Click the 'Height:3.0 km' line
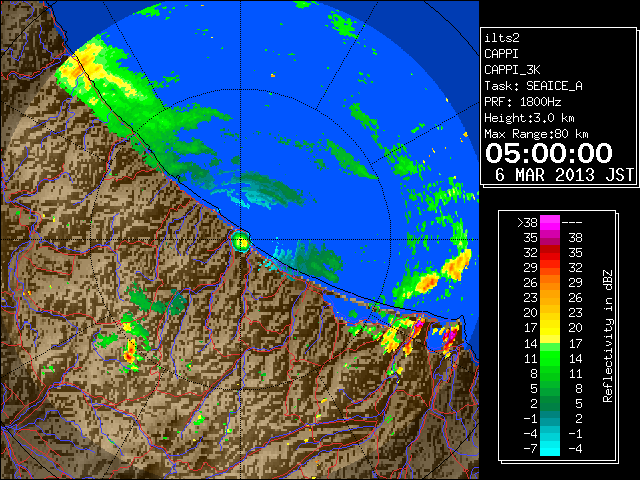Viewport: 640px width, 480px height. [x=529, y=118]
